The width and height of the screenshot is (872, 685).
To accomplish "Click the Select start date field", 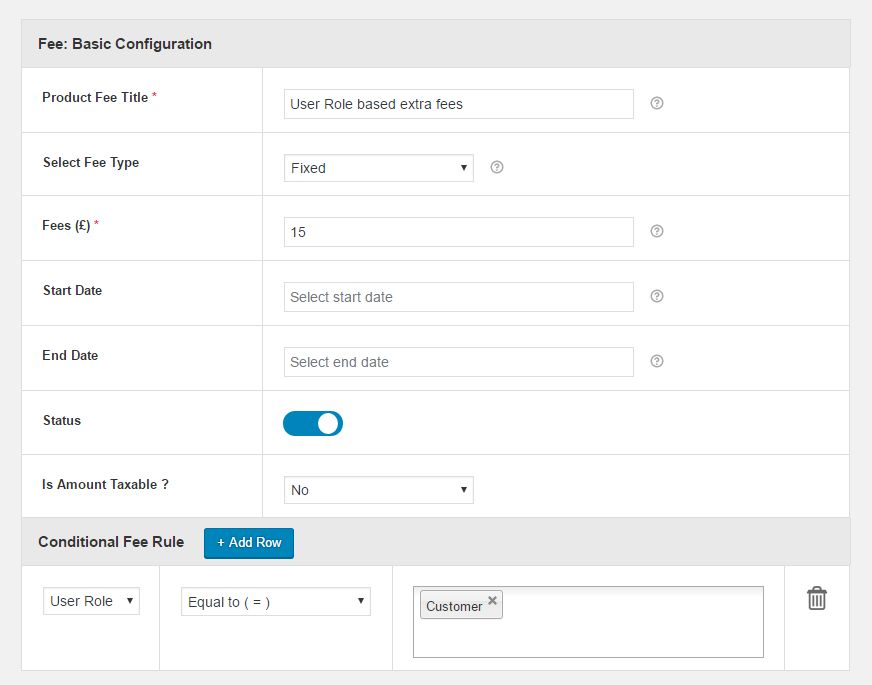I will 458,297.
